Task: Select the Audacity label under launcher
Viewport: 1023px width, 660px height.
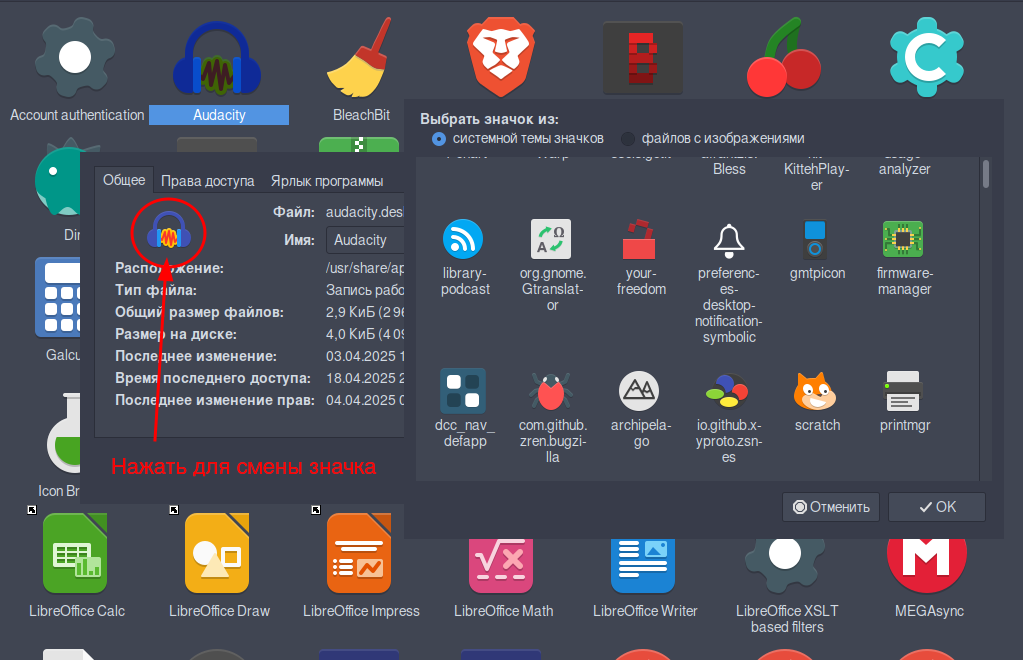Action: (x=219, y=115)
